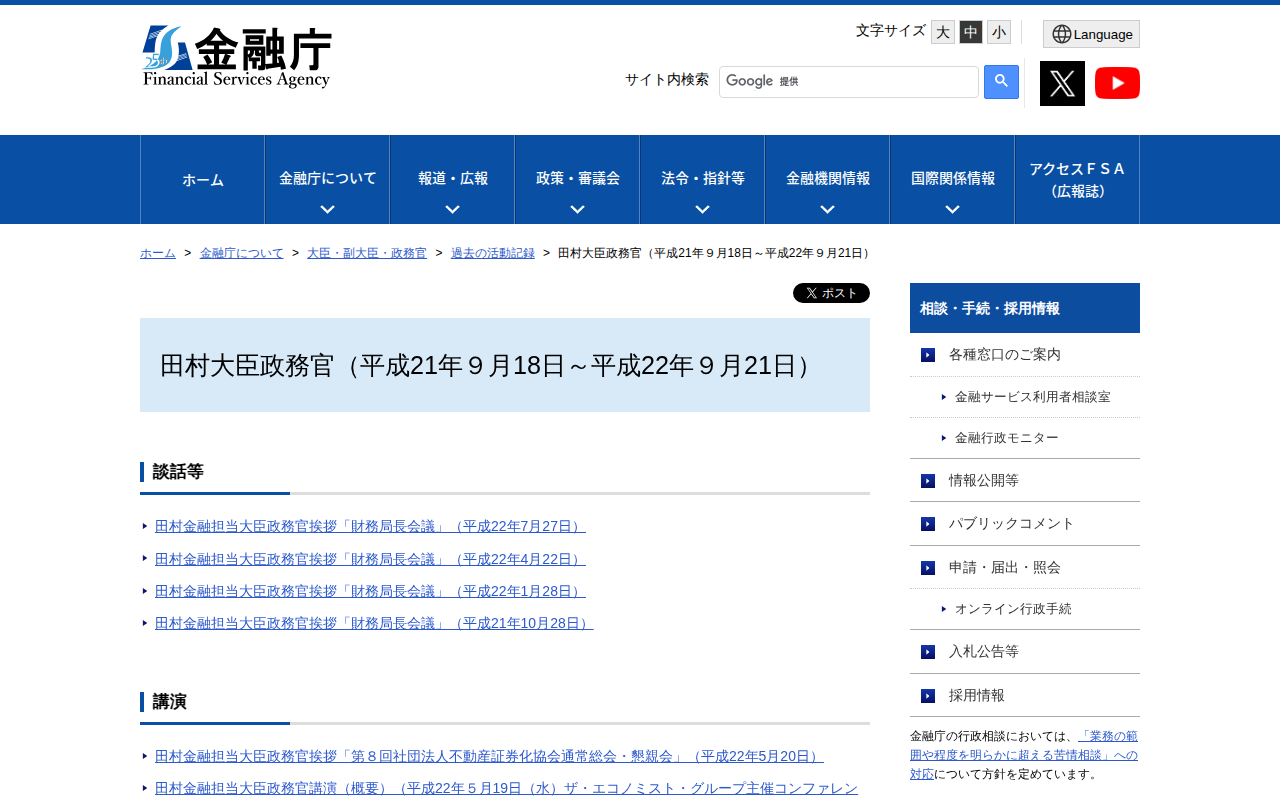Open パブリックコメント in sidebar
Screen dimensions: 1280x800
click(1011, 523)
